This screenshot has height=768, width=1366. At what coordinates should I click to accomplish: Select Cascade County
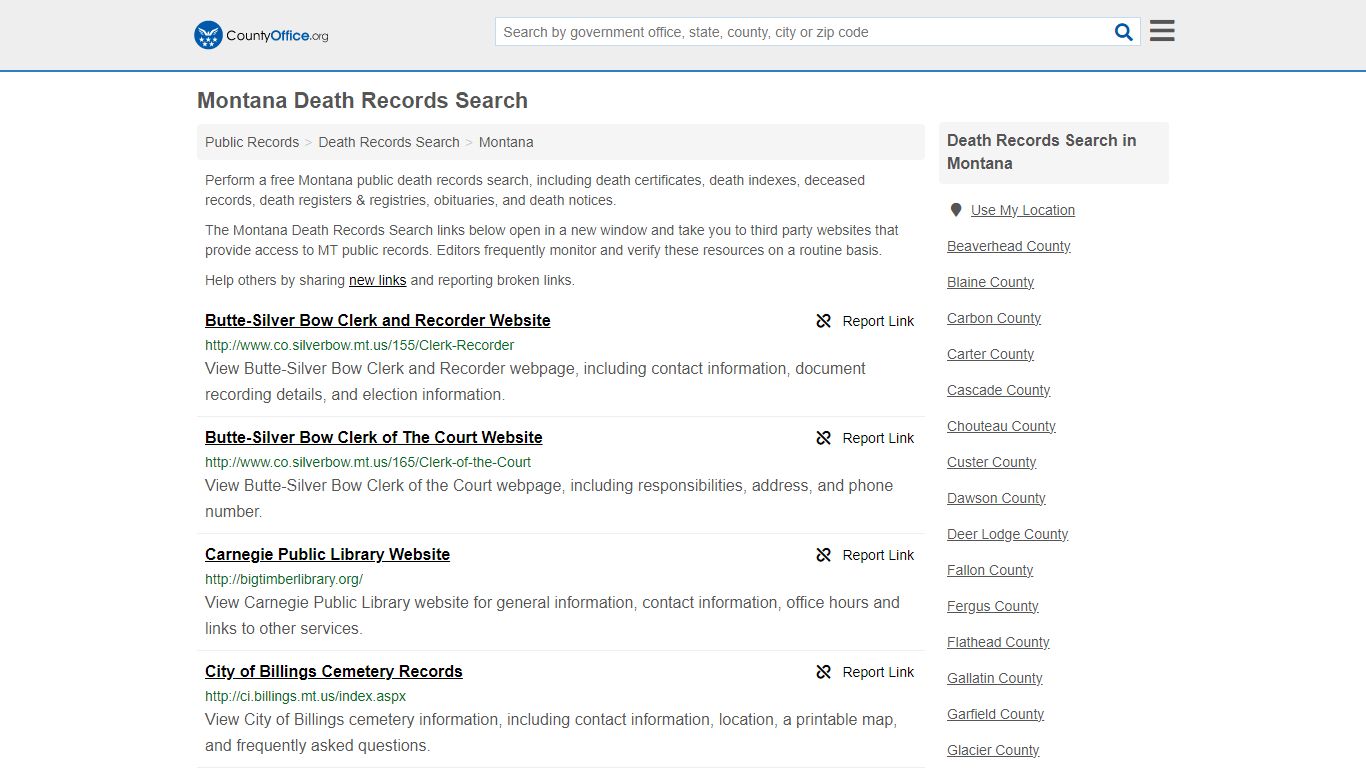pyautogui.click(x=999, y=390)
